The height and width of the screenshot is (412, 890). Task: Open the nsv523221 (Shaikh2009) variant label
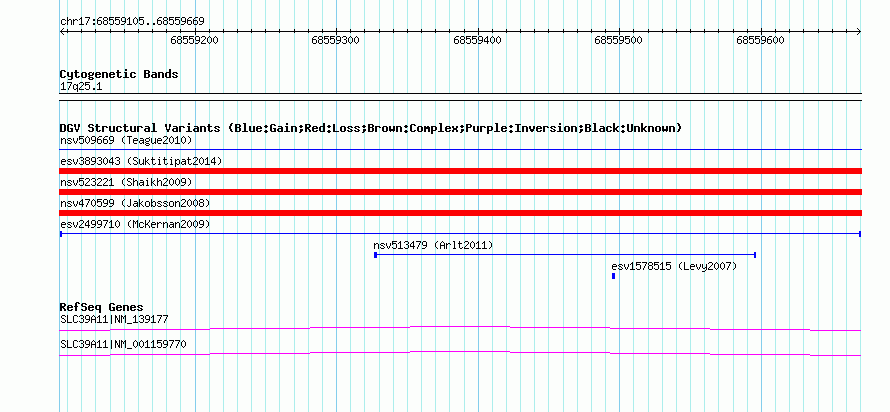[126, 182]
